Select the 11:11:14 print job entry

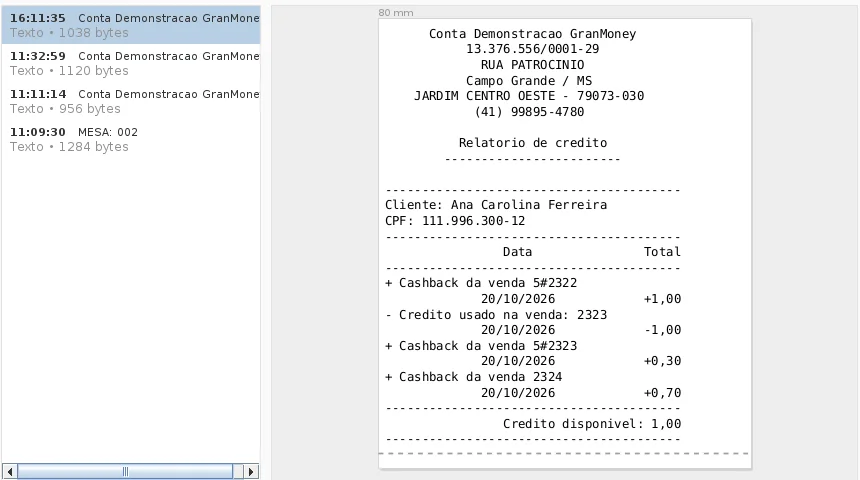coord(131,101)
